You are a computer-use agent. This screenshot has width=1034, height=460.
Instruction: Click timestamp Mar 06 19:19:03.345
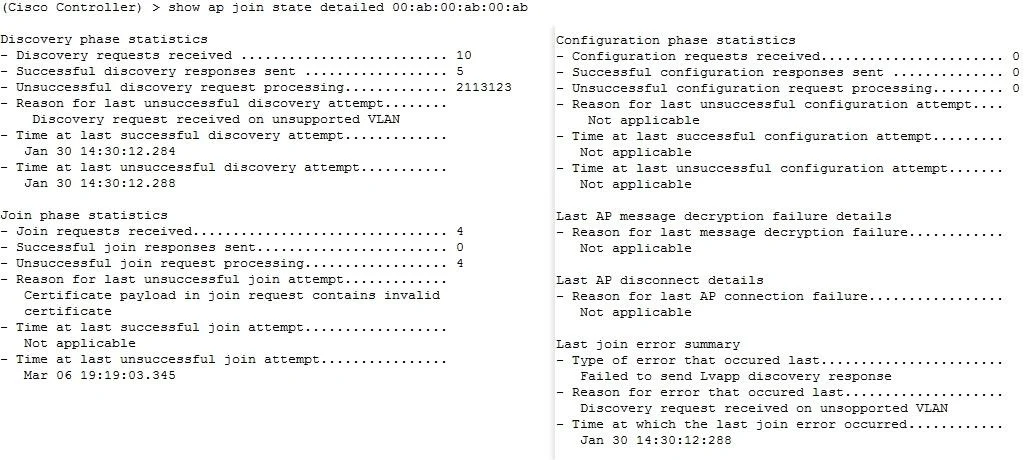pos(100,376)
